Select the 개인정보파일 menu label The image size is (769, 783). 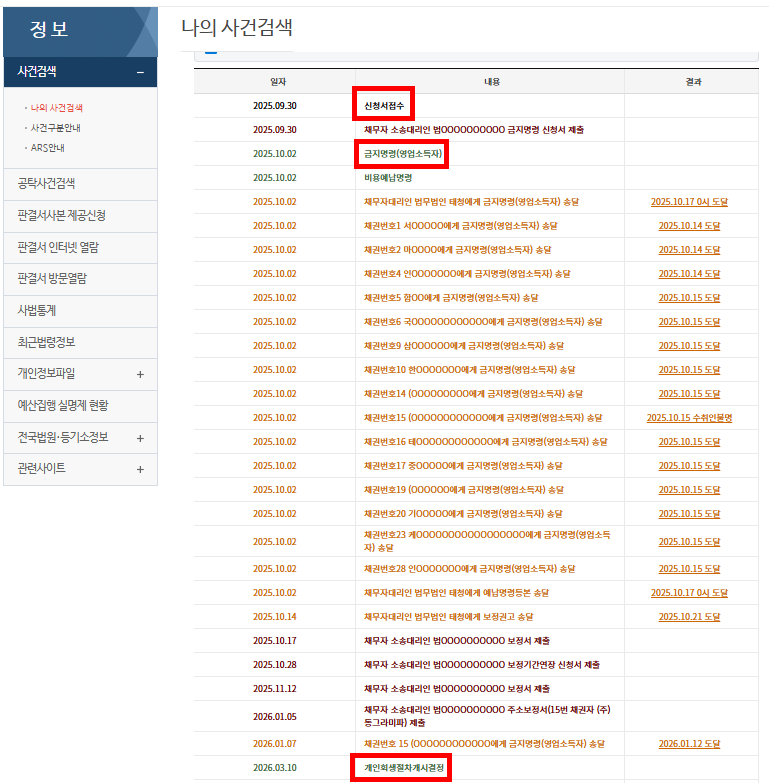46,374
